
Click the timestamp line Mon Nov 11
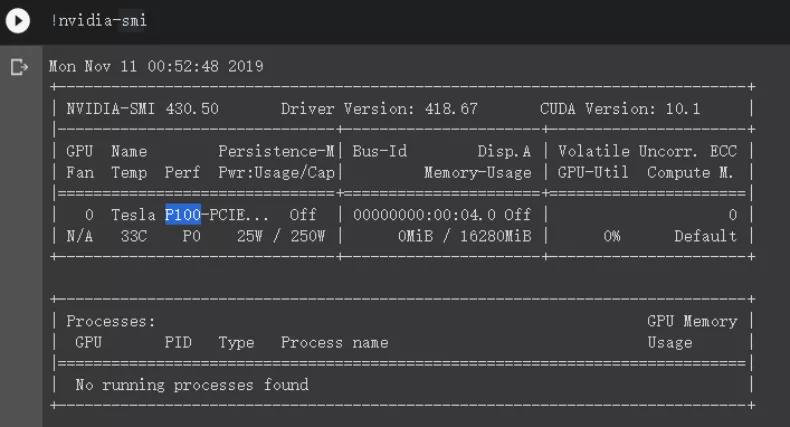[x=156, y=67]
